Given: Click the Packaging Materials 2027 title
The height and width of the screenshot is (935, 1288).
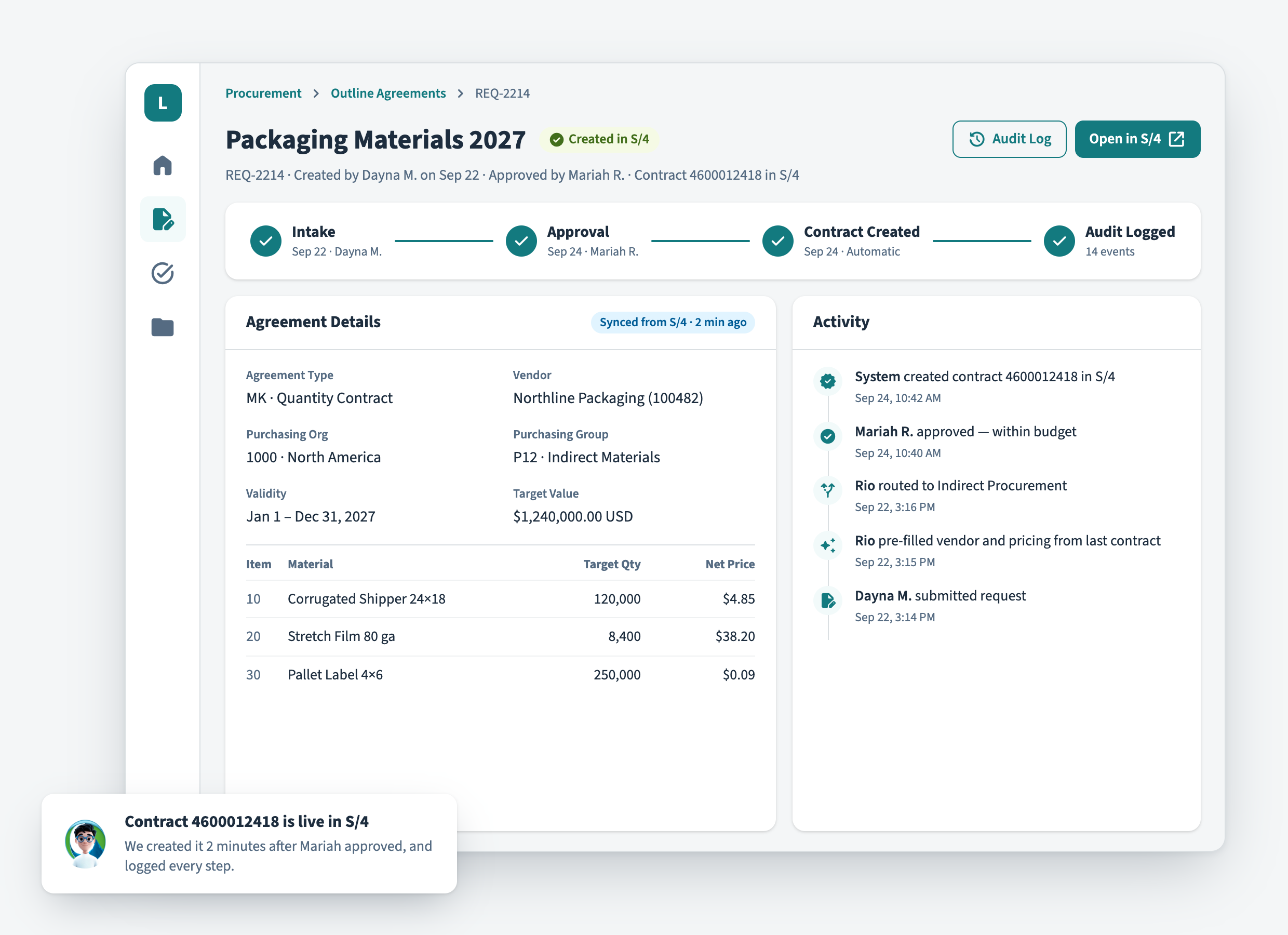Looking at the screenshot, I should 375,140.
